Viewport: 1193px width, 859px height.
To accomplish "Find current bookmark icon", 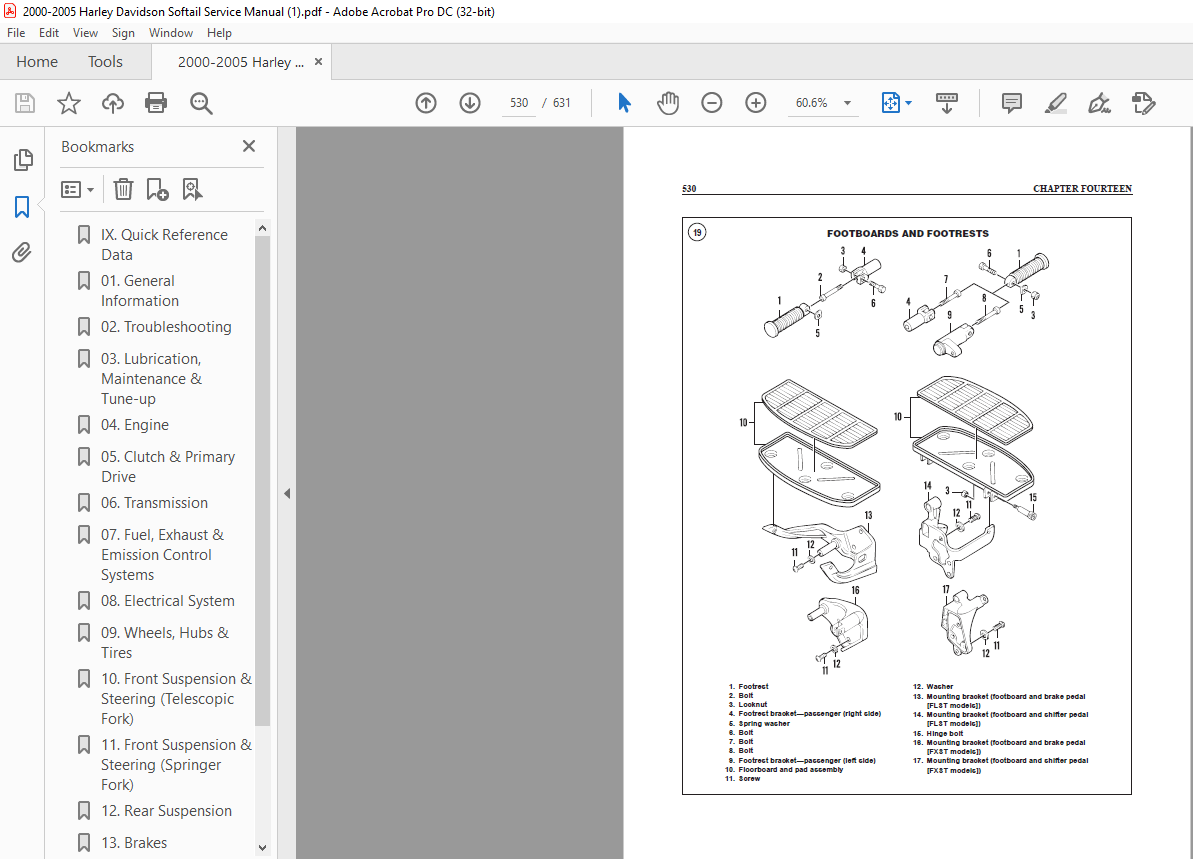I will (192, 189).
